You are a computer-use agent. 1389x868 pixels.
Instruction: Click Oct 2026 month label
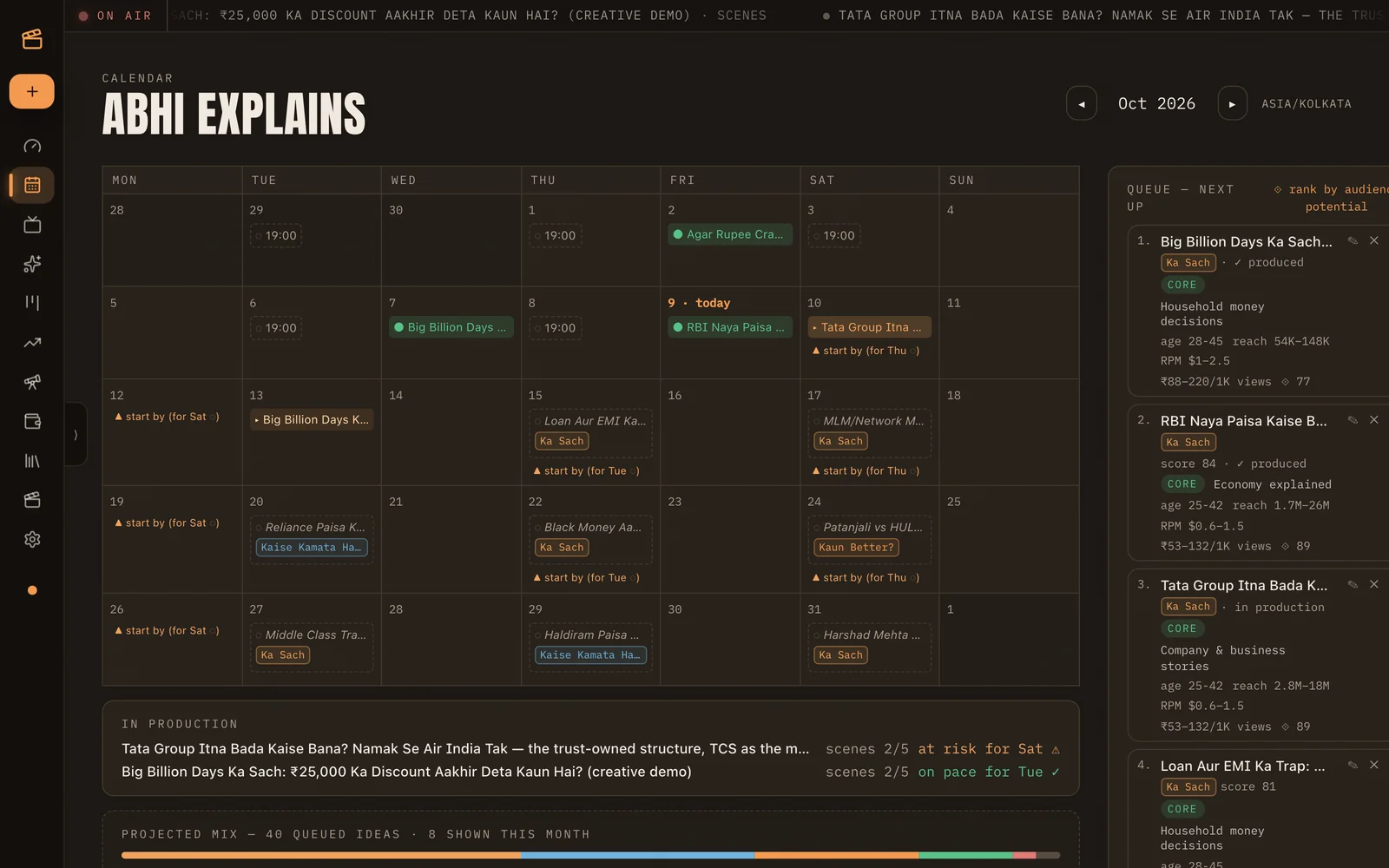(1156, 103)
